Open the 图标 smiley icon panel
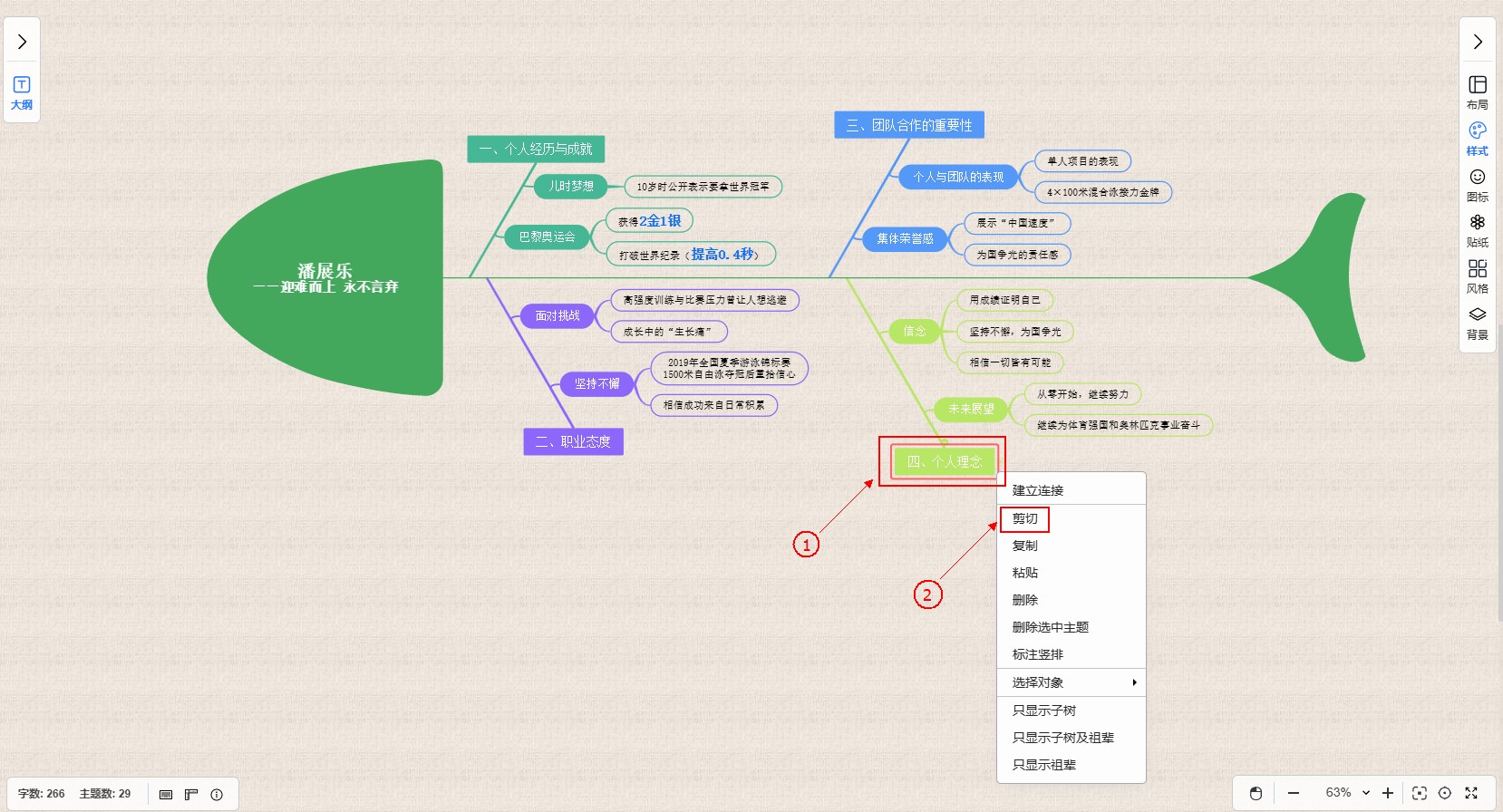The height and width of the screenshot is (812, 1503). coord(1477,184)
